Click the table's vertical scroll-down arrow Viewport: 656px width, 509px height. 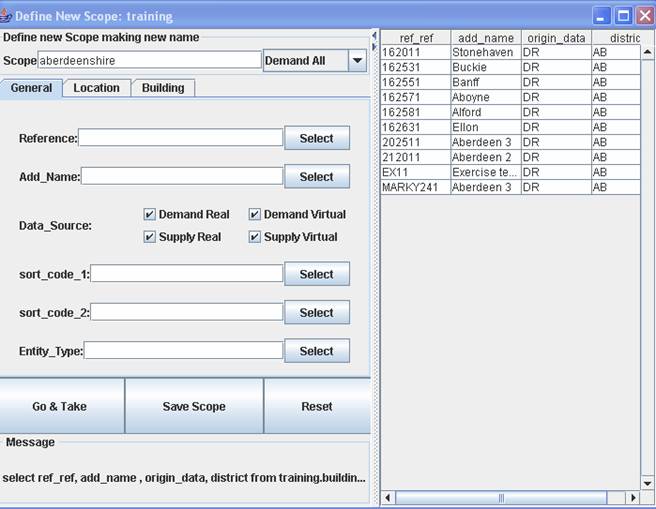[647, 483]
